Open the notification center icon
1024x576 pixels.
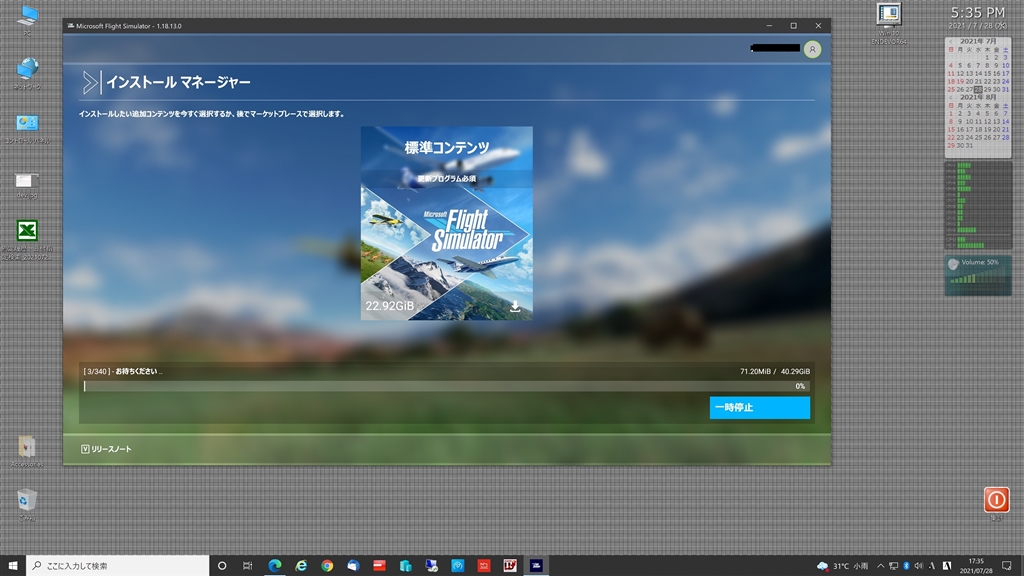coord(1007,566)
